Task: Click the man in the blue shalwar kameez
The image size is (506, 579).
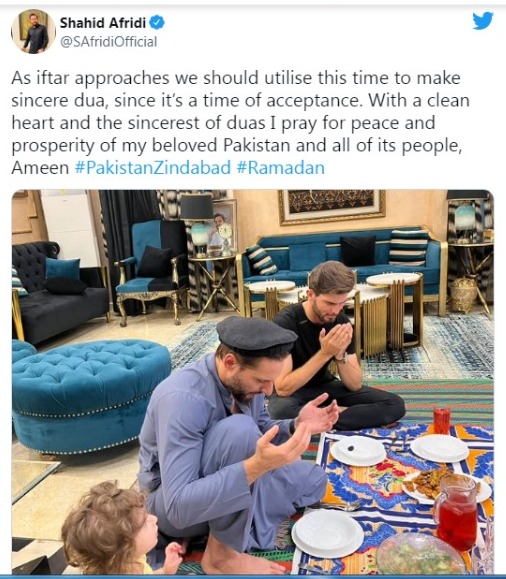Action: (x=236, y=443)
